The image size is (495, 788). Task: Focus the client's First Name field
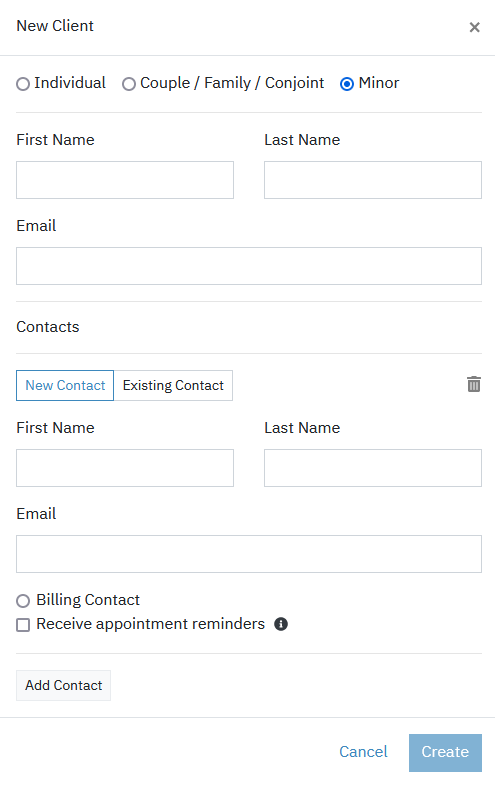point(125,180)
